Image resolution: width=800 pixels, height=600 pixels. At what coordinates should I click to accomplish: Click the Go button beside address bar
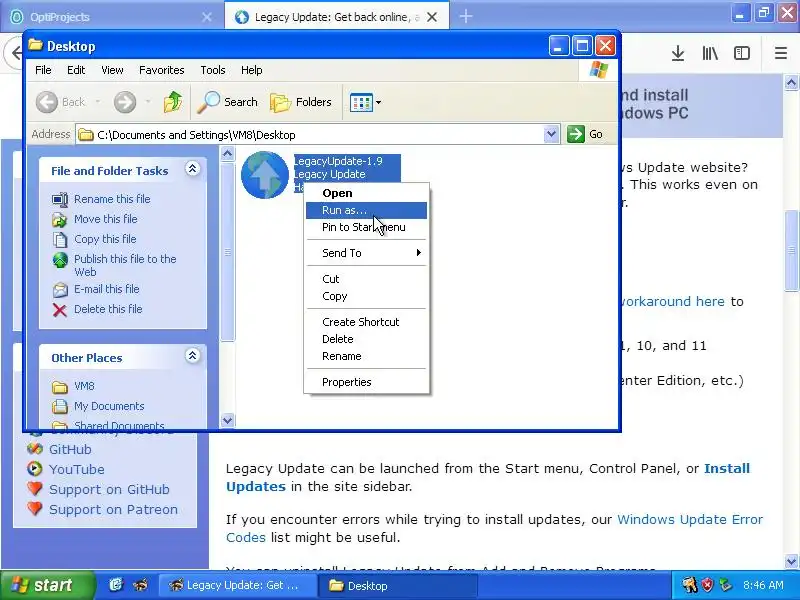pyautogui.click(x=585, y=134)
